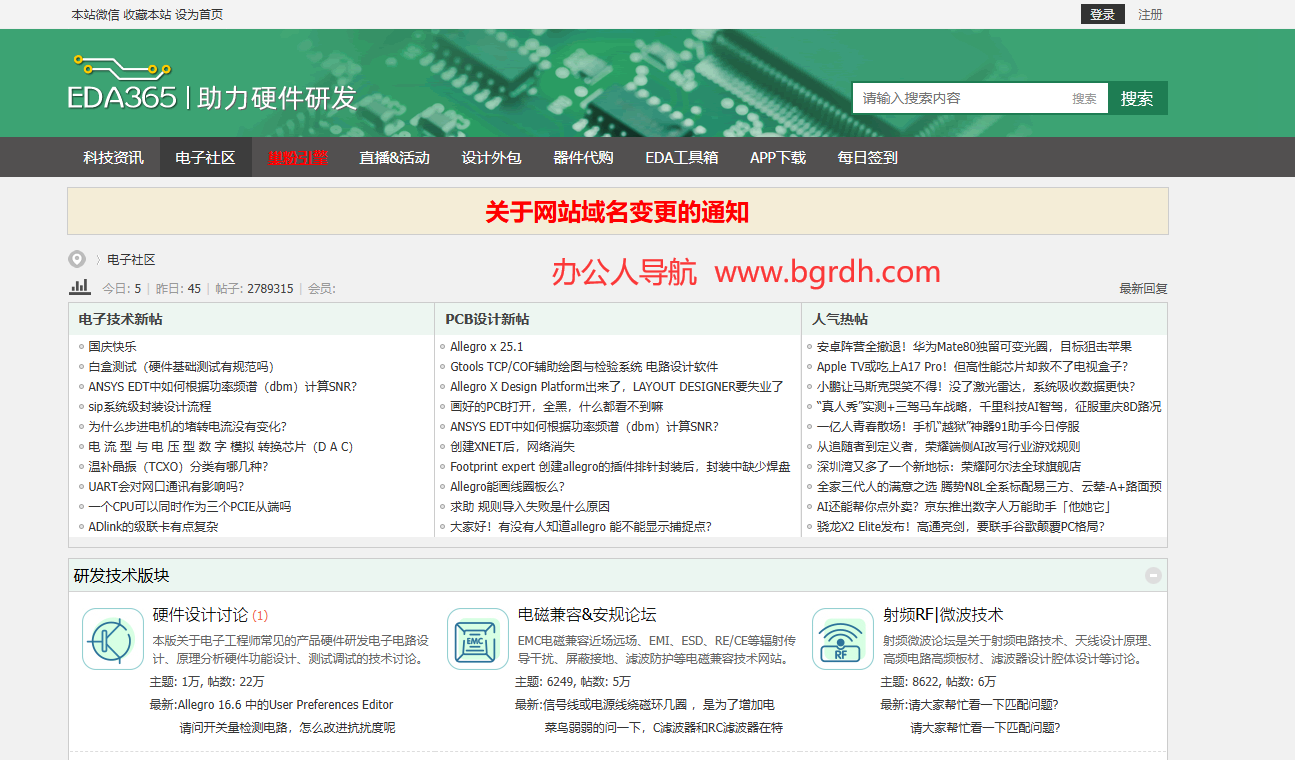Open the RF microwave forum icon

tap(843, 639)
